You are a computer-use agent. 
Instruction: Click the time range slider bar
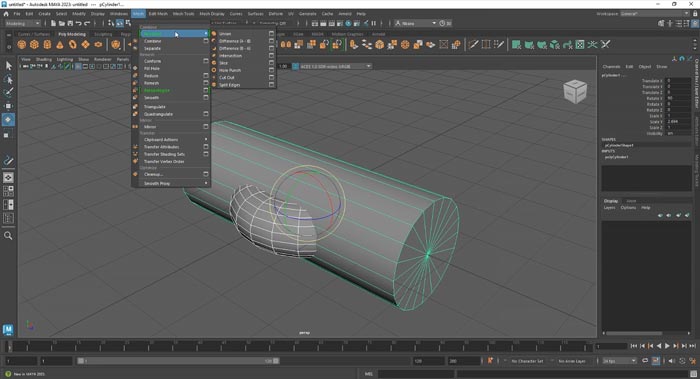point(178,361)
